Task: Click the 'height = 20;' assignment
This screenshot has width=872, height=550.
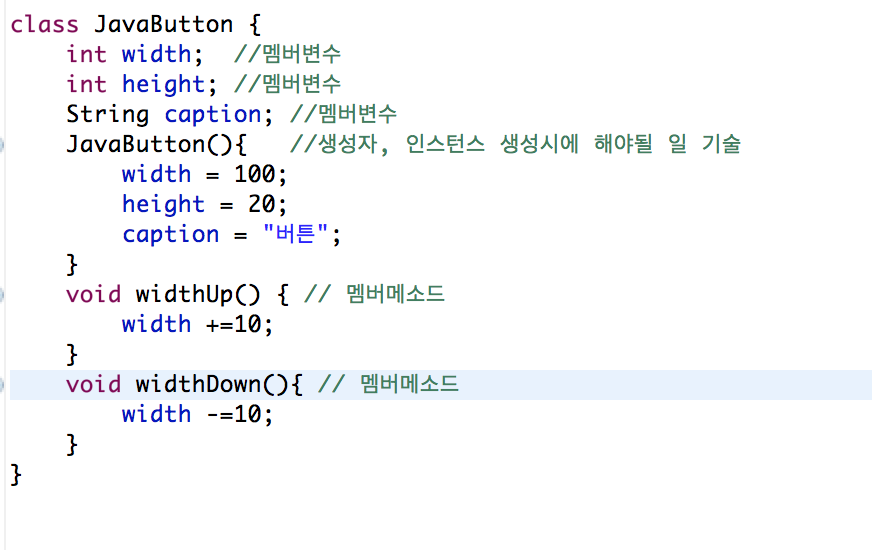Action: point(204,205)
